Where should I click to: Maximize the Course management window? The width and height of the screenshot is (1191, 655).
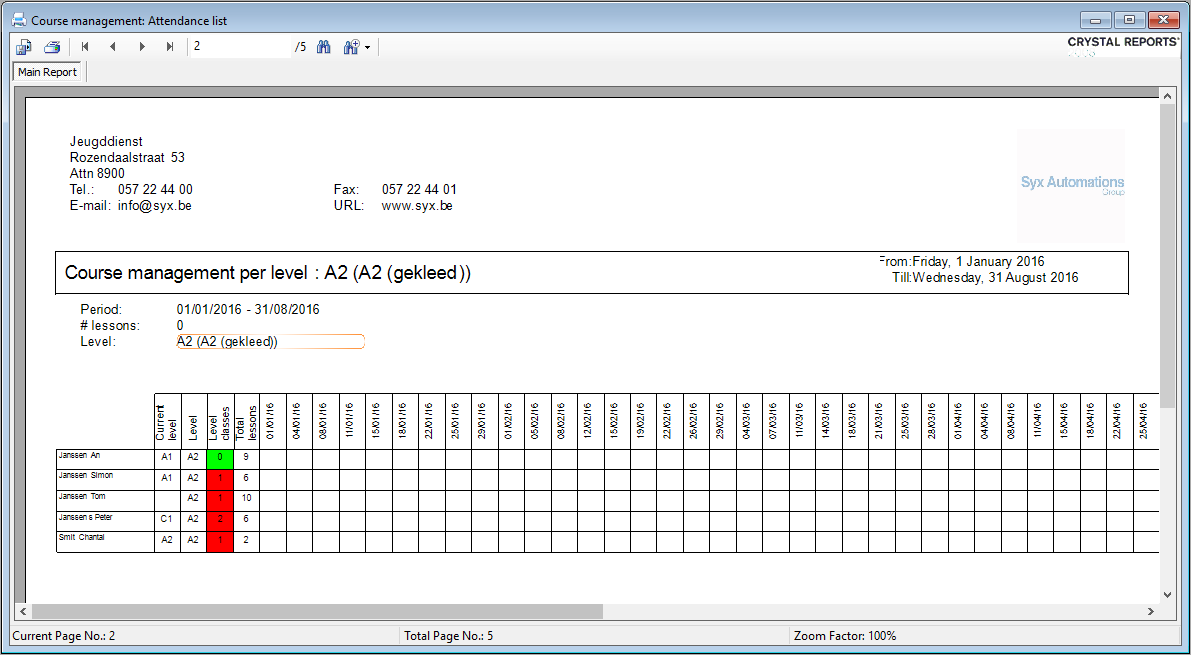[1130, 20]
